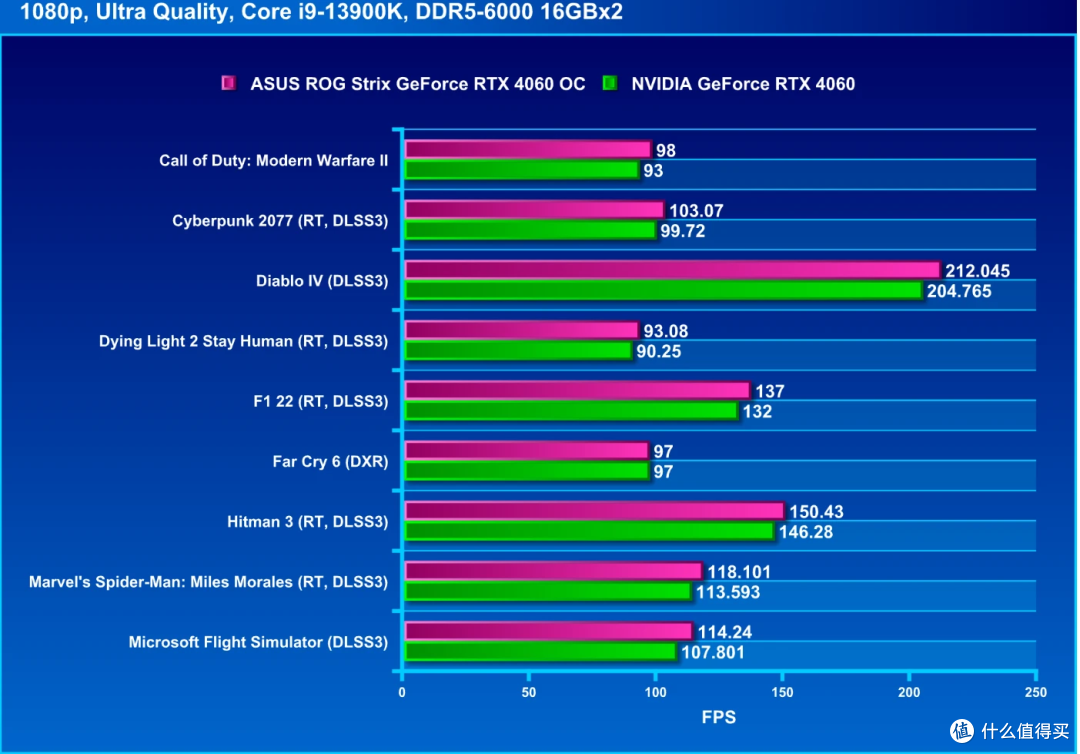Click the 'Diablo IV (DLSS3)' label
This screenshot has height=754, width=1080.
click(x=322, y=281)
